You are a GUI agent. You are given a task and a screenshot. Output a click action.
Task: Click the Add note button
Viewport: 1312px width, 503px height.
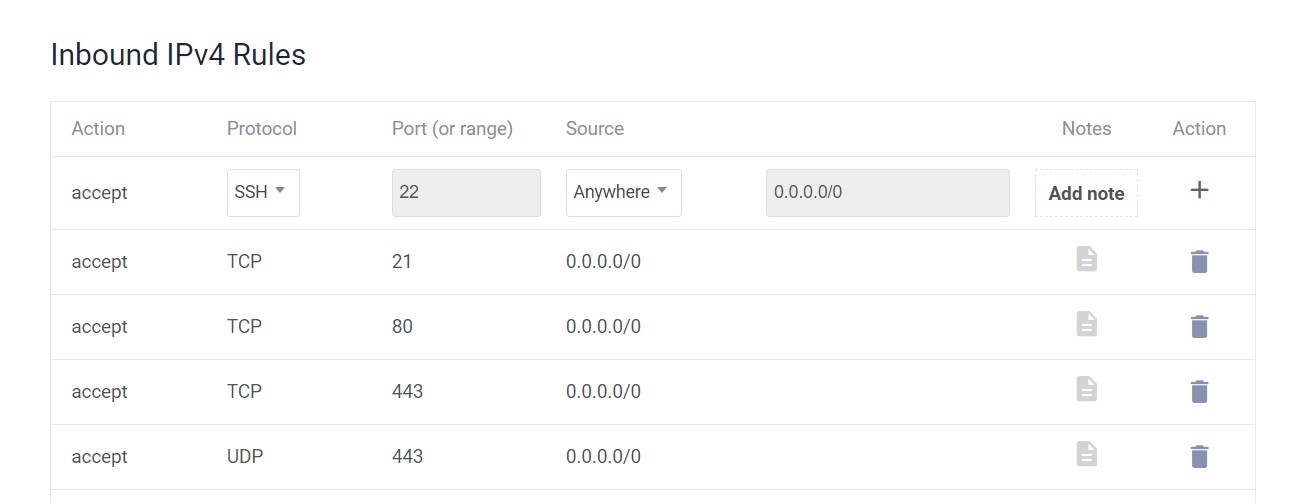point(1086,194)
